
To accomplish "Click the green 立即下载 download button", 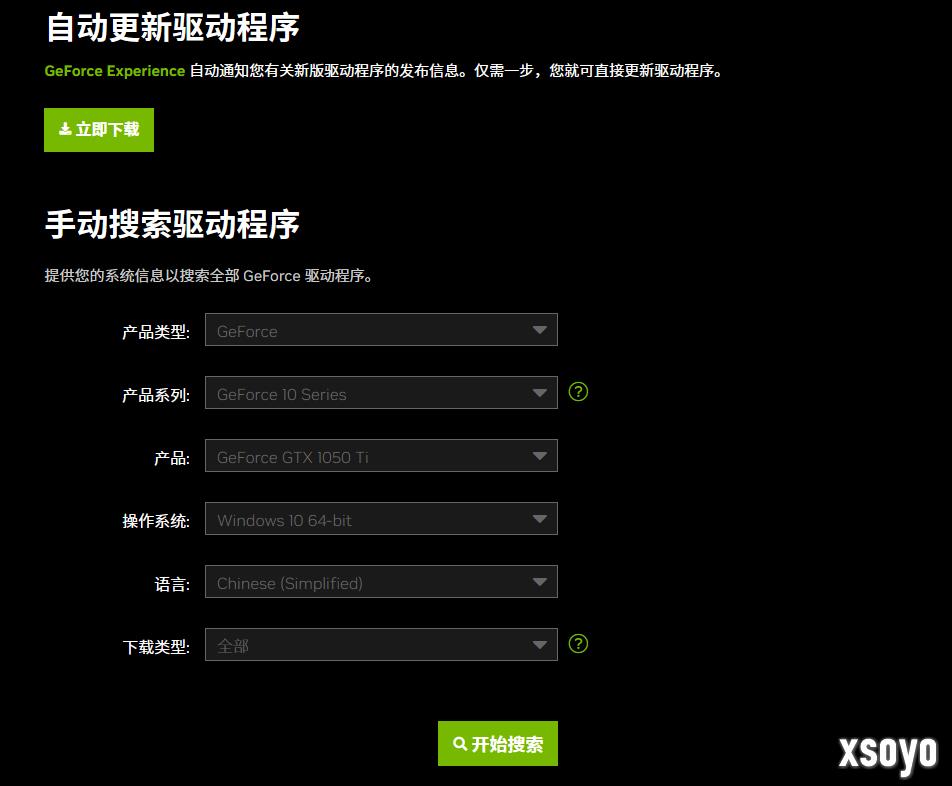I will pyautogui.click(x=99, y=130).
